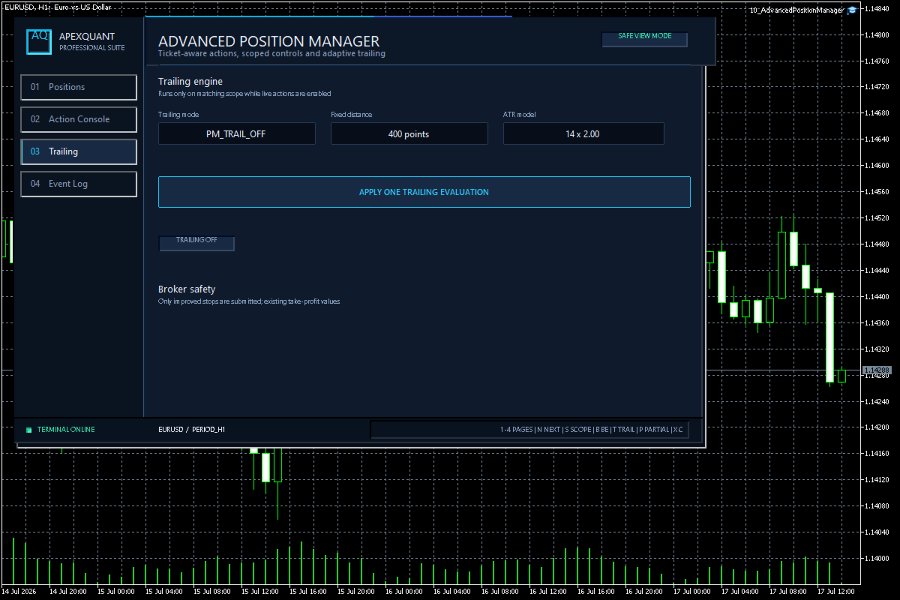Toggle the Safe View Mode button

click(x=645, y=38)
